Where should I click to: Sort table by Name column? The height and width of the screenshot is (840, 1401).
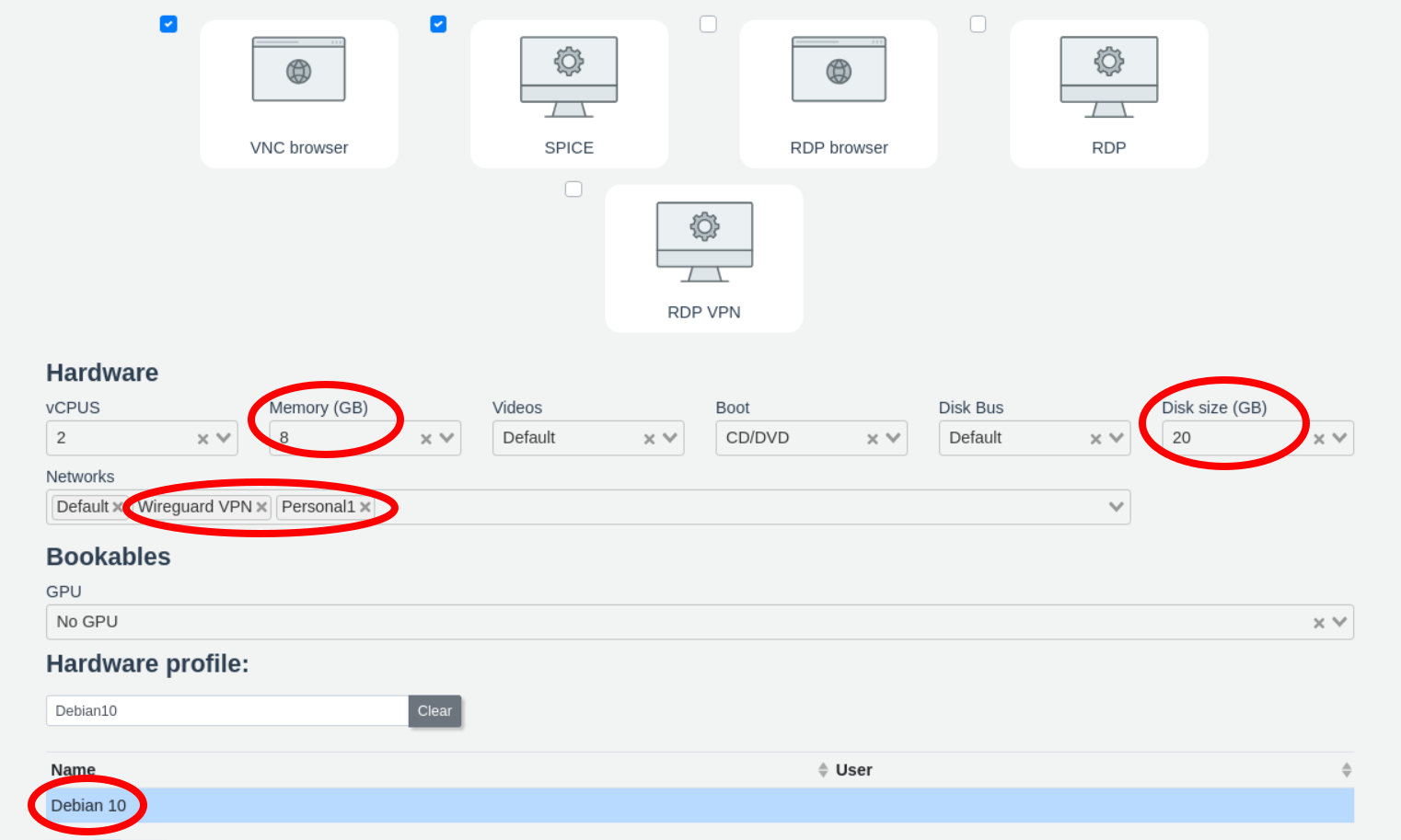tap(74, 770)
